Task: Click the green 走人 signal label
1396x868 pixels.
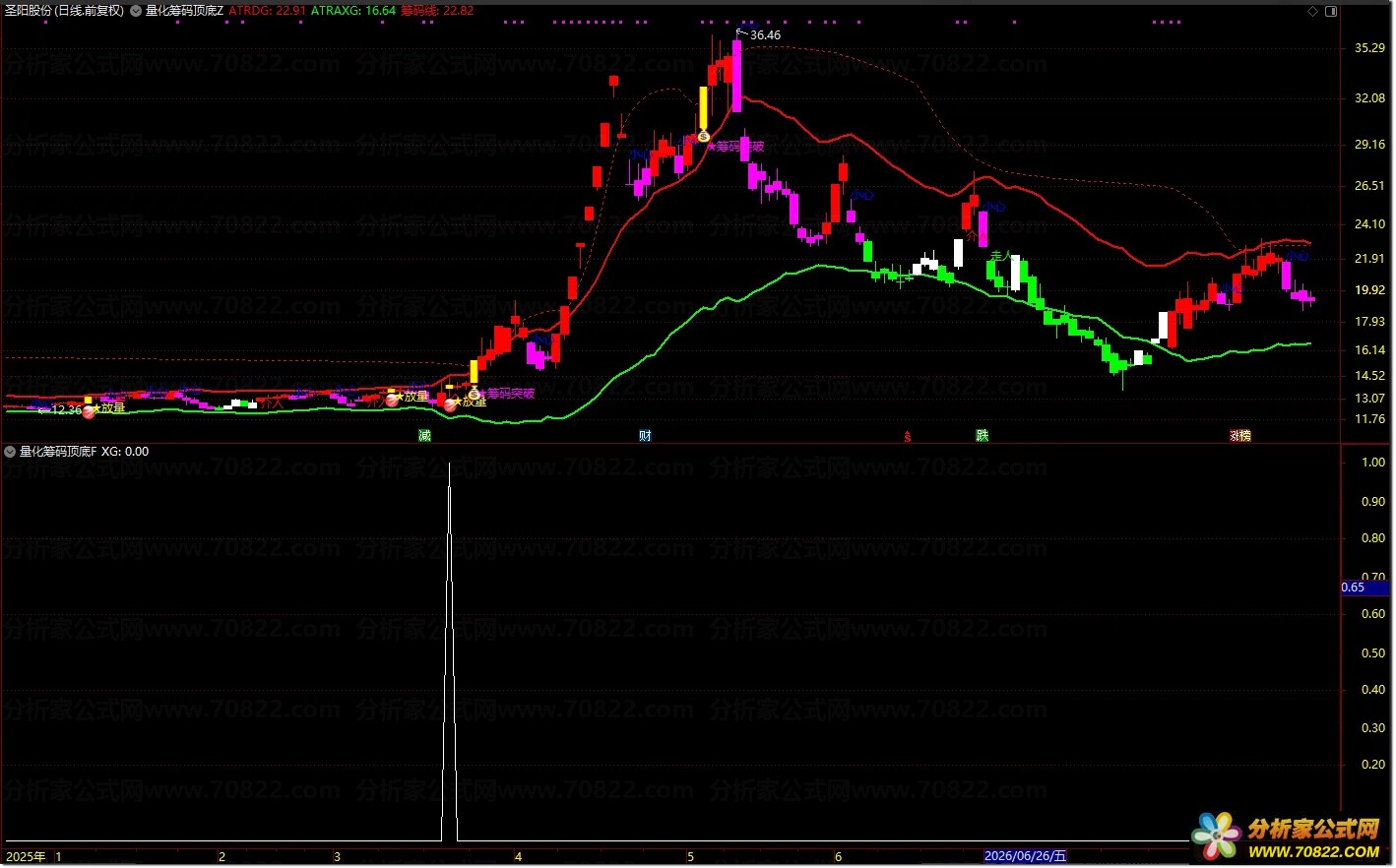Action: (1001, 257)
